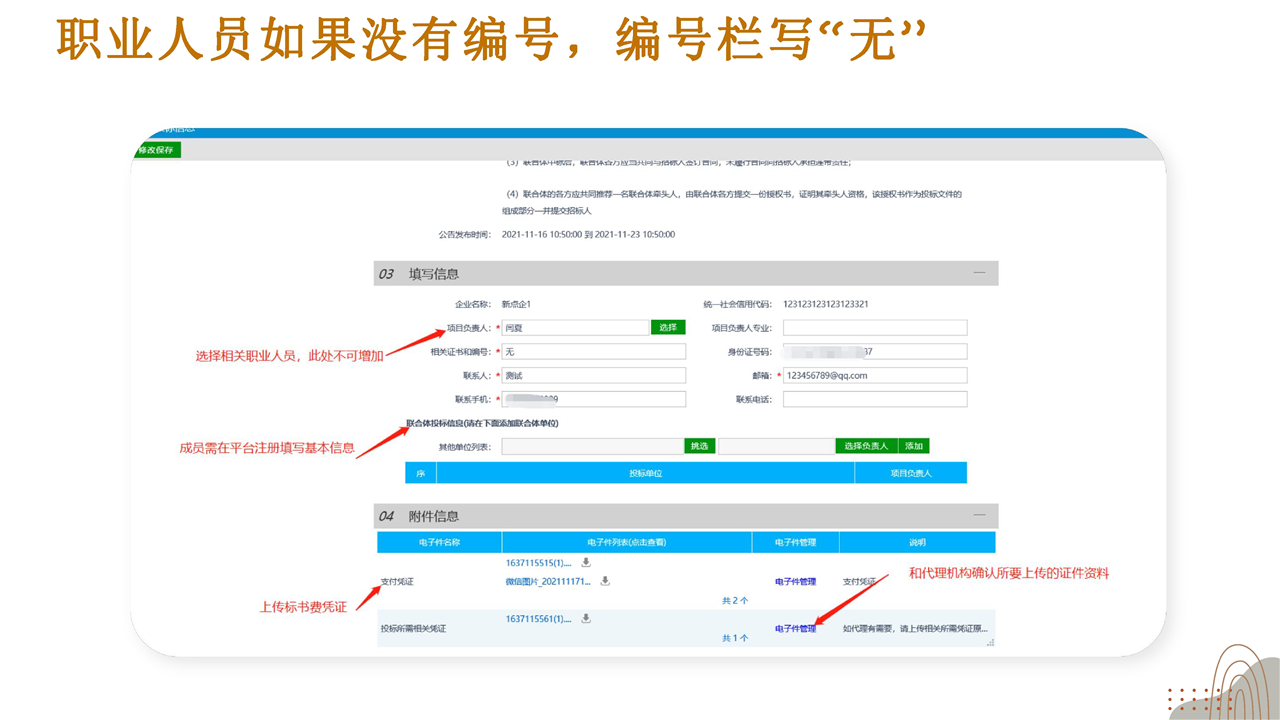Click the 选择负责人 button
Viewport: 1280px width, 720px height.
866,446
